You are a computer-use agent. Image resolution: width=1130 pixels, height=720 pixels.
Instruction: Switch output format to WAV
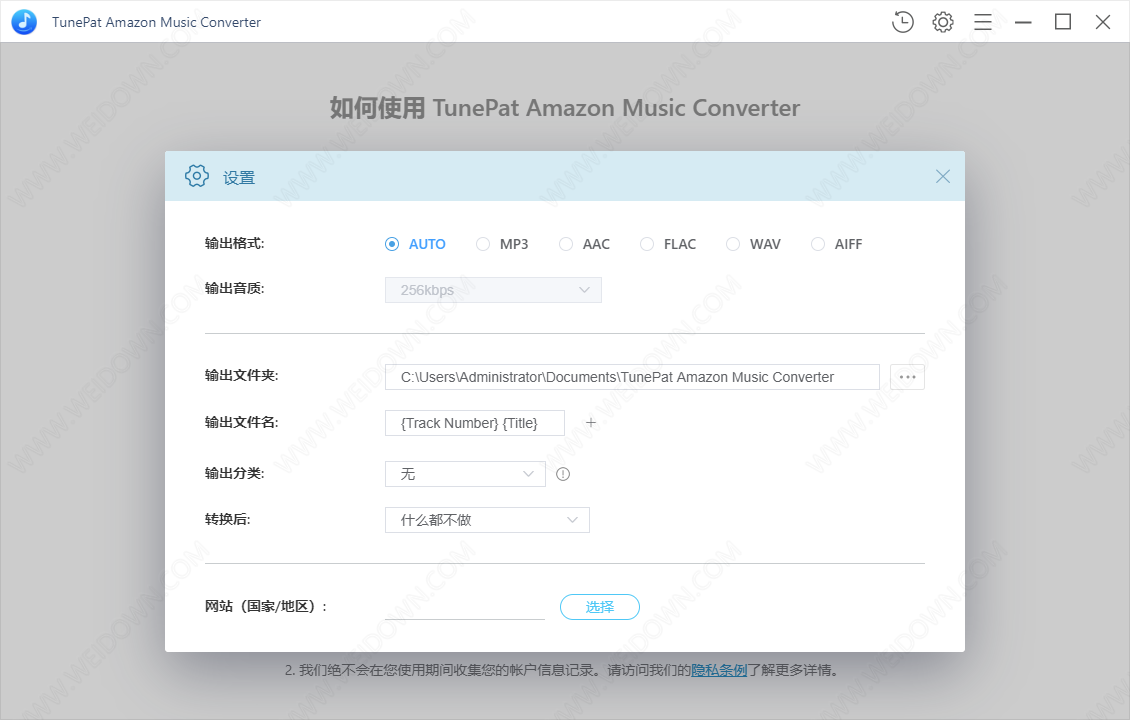click(753, 244)
